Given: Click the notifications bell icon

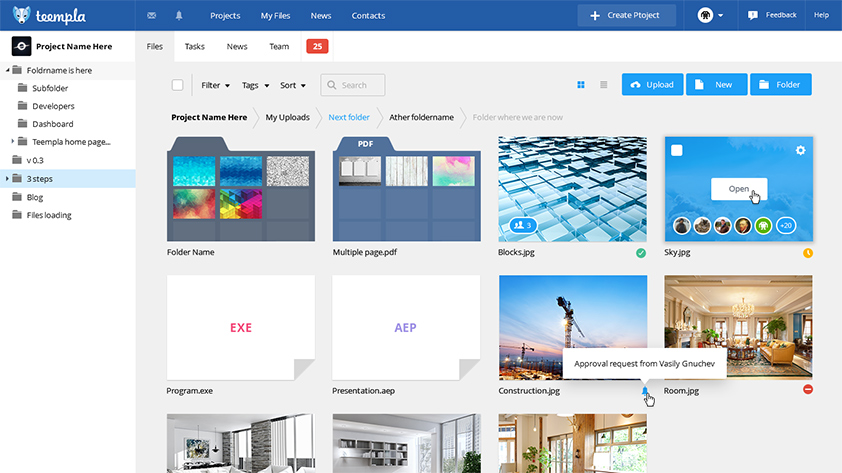Looking at the screenshot, I should pyautogui.click(x=179, y=16).
